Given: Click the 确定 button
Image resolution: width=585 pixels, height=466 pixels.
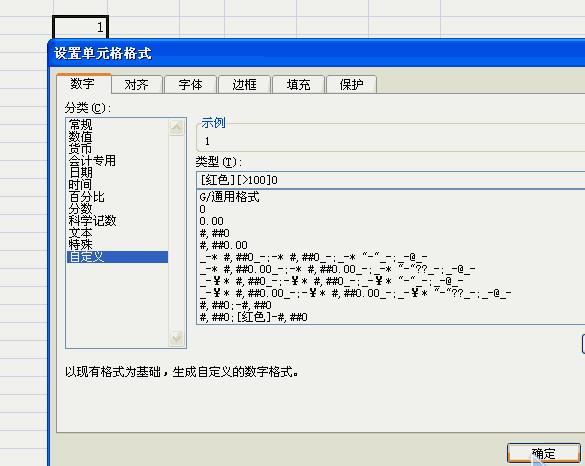Looking at the screenshot, I should click(x=544, y=454).
